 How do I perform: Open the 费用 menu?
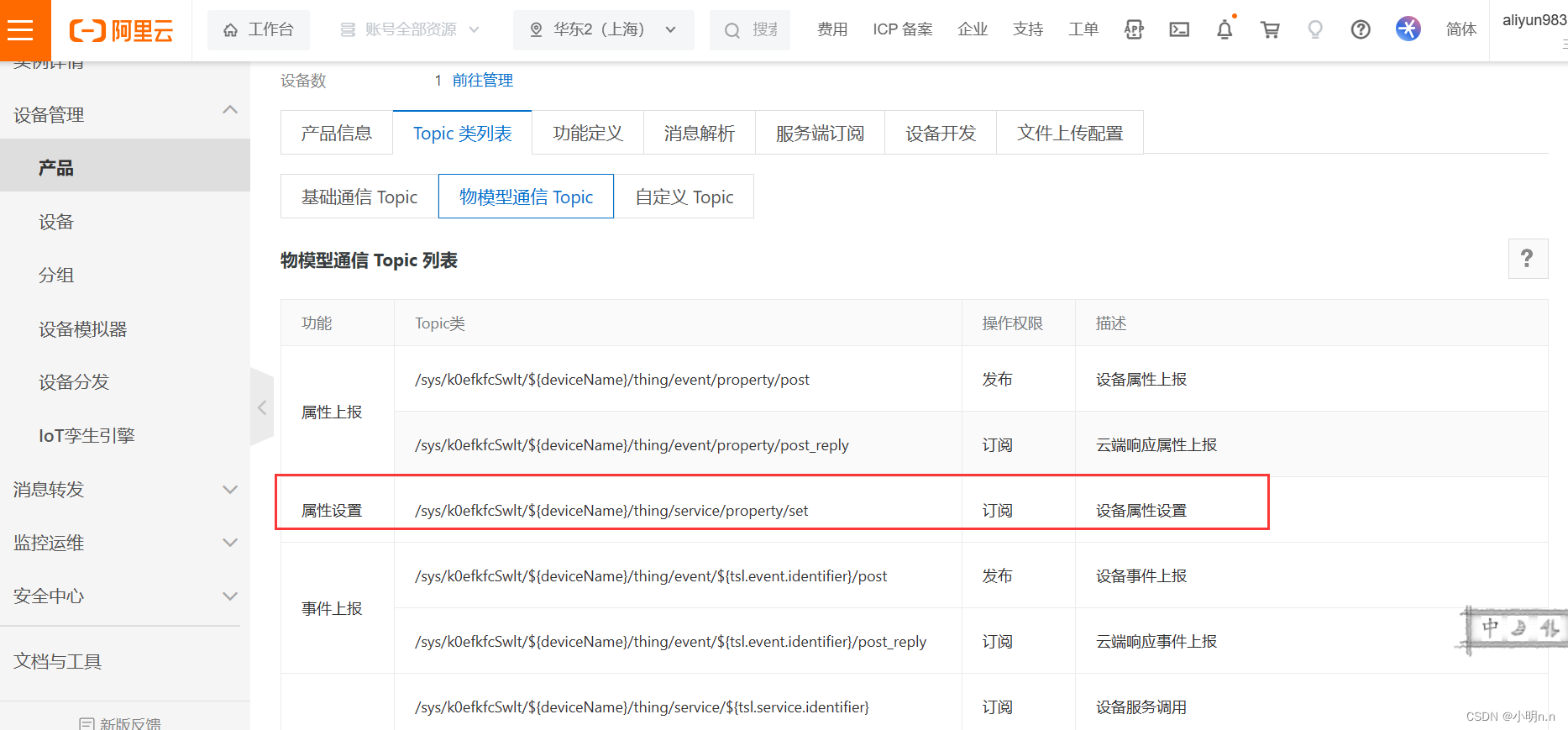pos(832,29)
